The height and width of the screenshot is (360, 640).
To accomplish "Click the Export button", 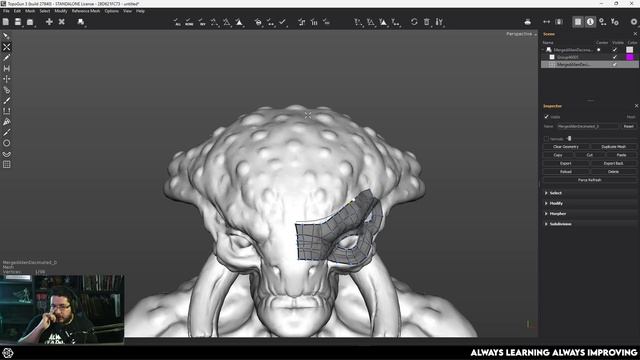I will tap(566, 163).
